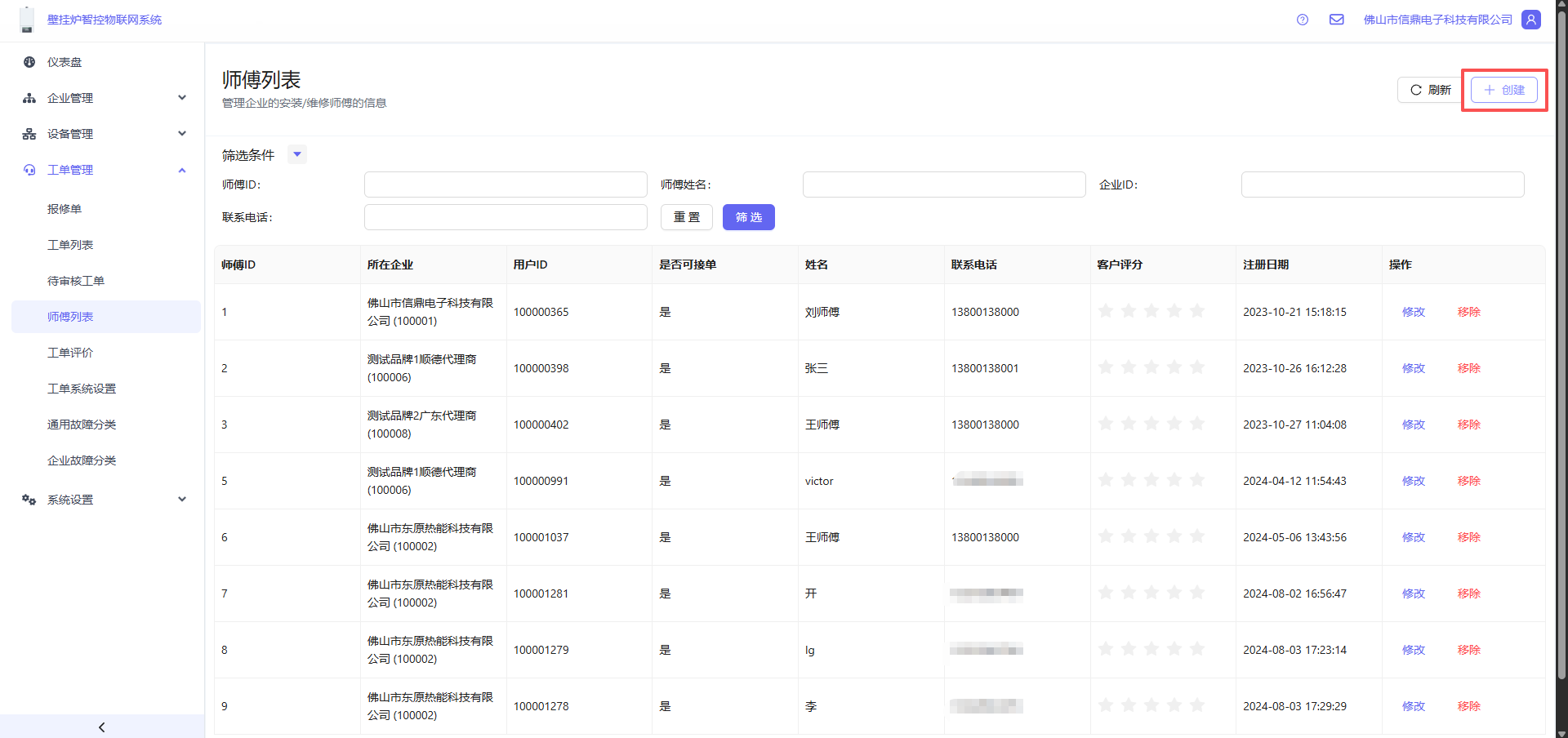Click 移除 for the 张三 row
The width and height of the screenshot is (1568, 738).
pyautogui.click(x=1468, y=368)
